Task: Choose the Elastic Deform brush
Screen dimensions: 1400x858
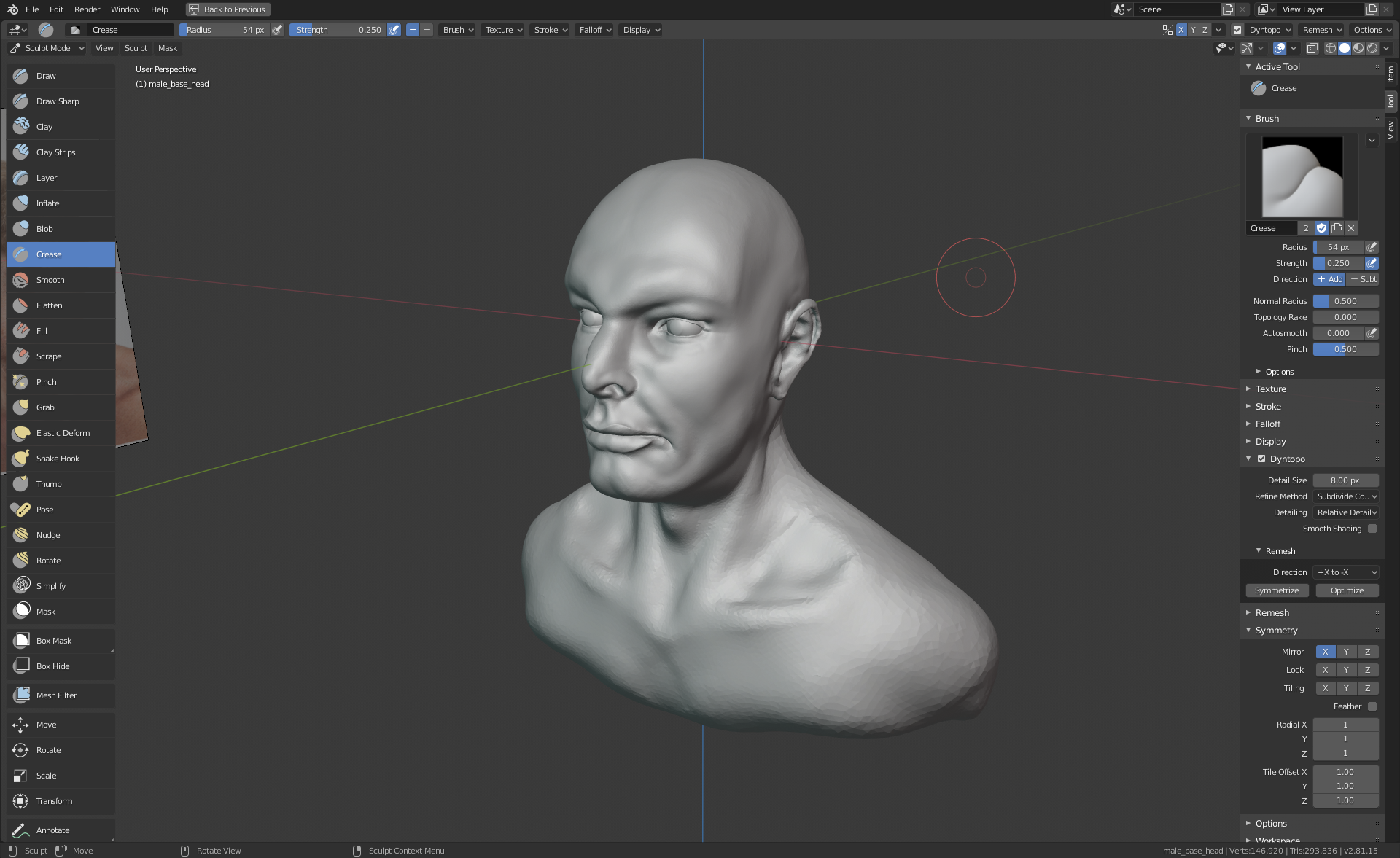Action: click(63, 433)
